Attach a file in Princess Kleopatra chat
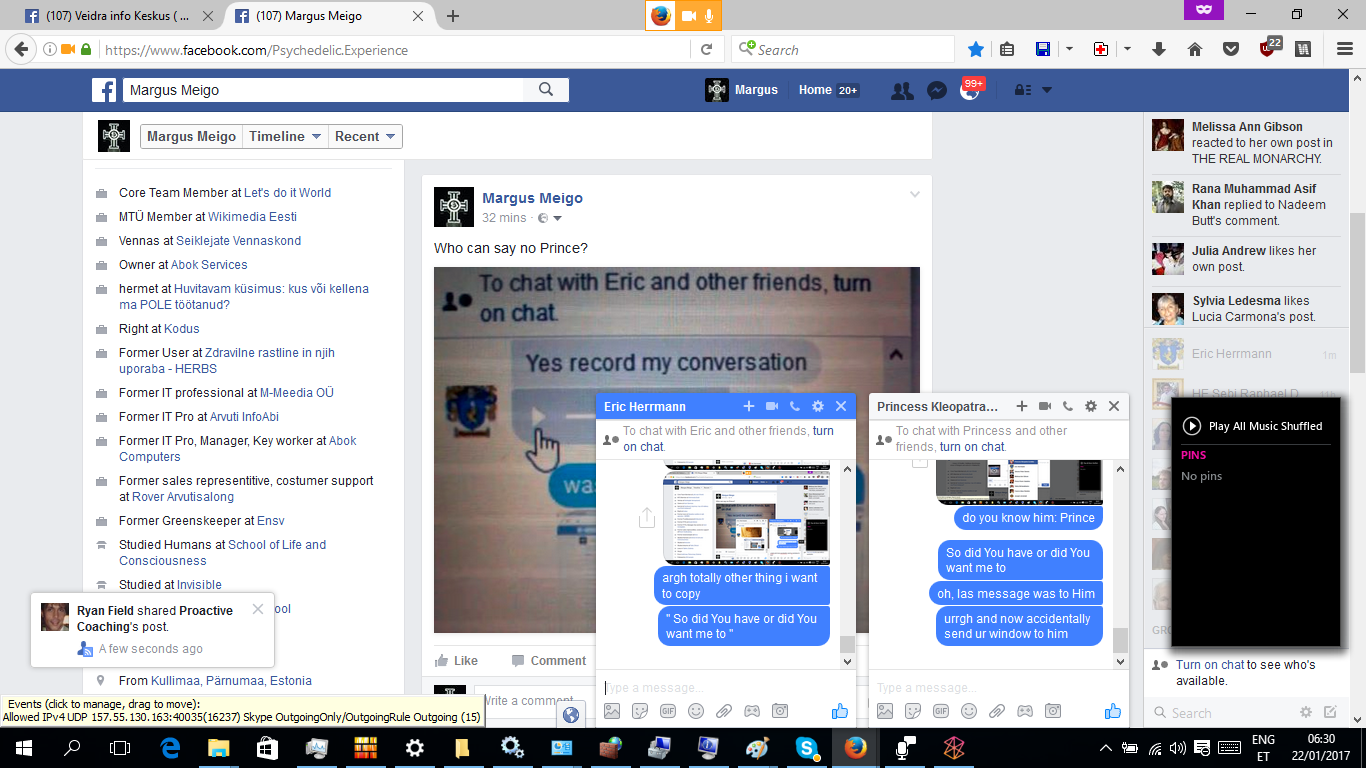Image resolution: width=1366 pixels, height=768 pixels. (997, 711)
